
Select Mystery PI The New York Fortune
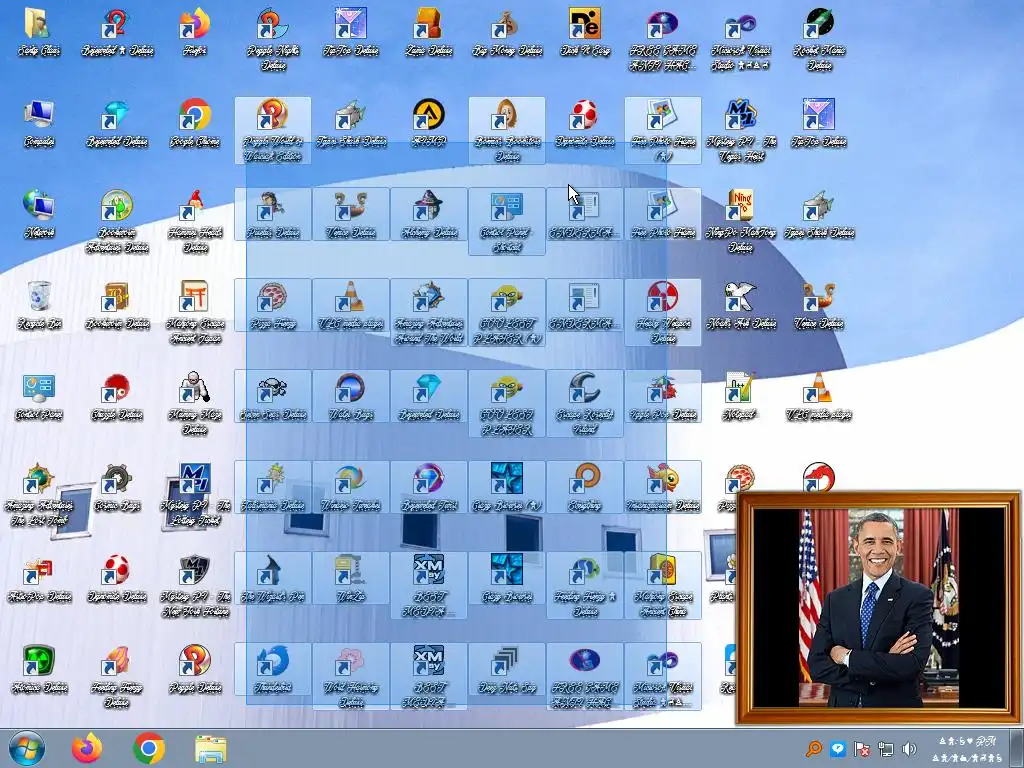(195, 585)
